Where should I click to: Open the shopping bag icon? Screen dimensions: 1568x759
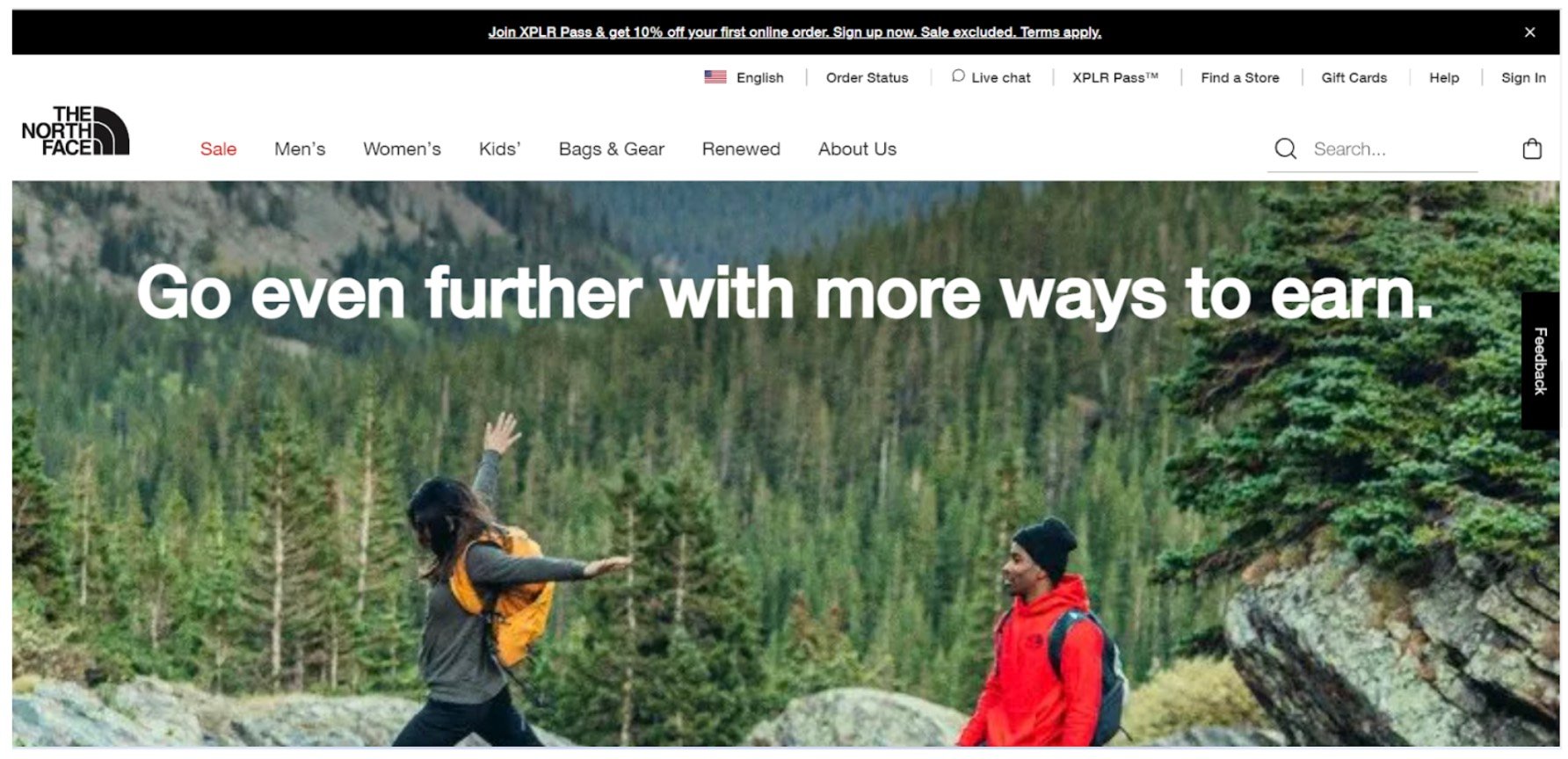click(x=1531, y=148)
